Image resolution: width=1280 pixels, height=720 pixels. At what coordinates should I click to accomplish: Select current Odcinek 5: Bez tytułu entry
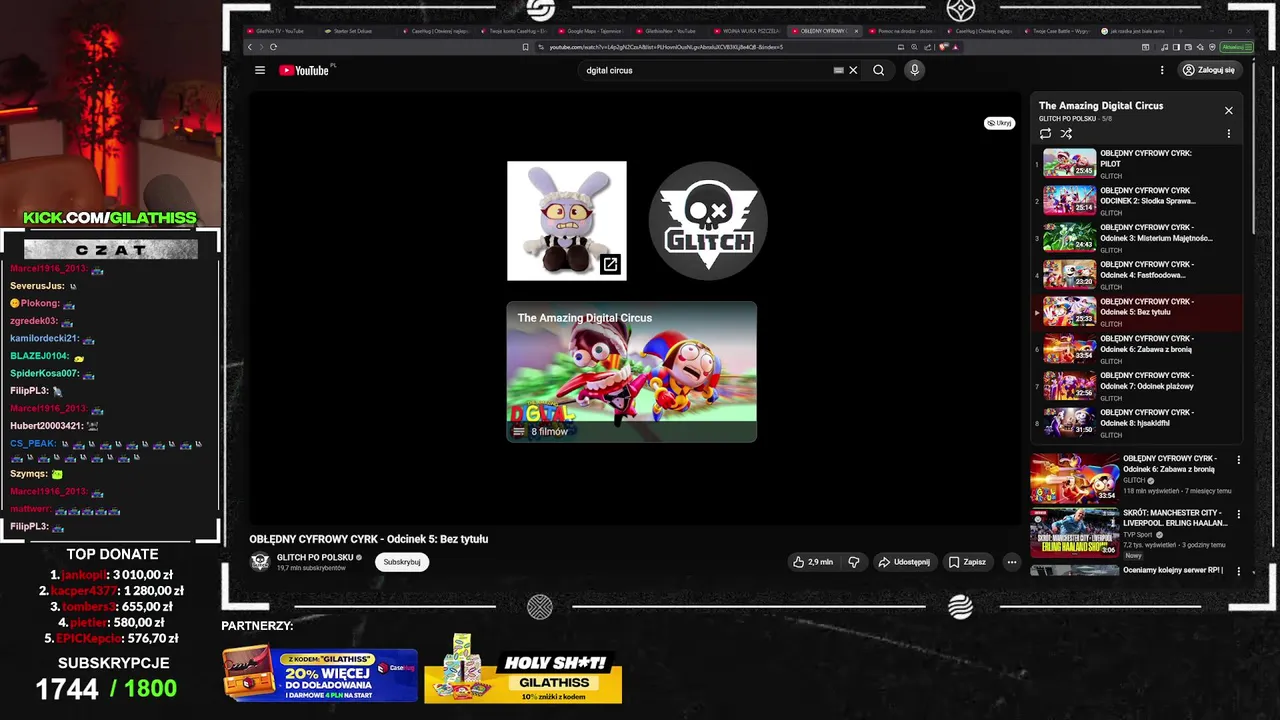pos(1138,311)
